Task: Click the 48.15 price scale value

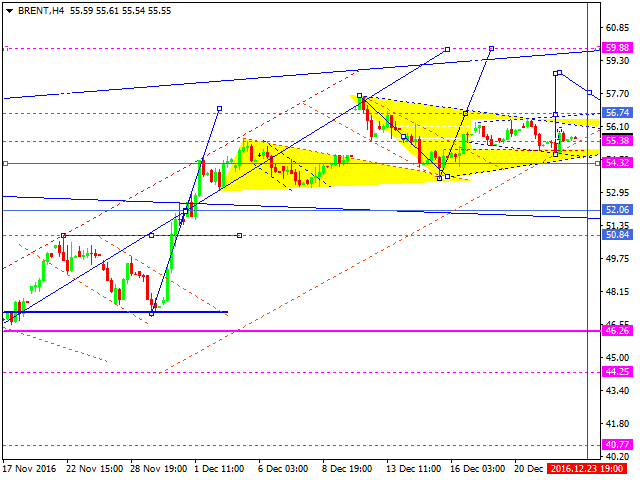Action: (618, 292)
